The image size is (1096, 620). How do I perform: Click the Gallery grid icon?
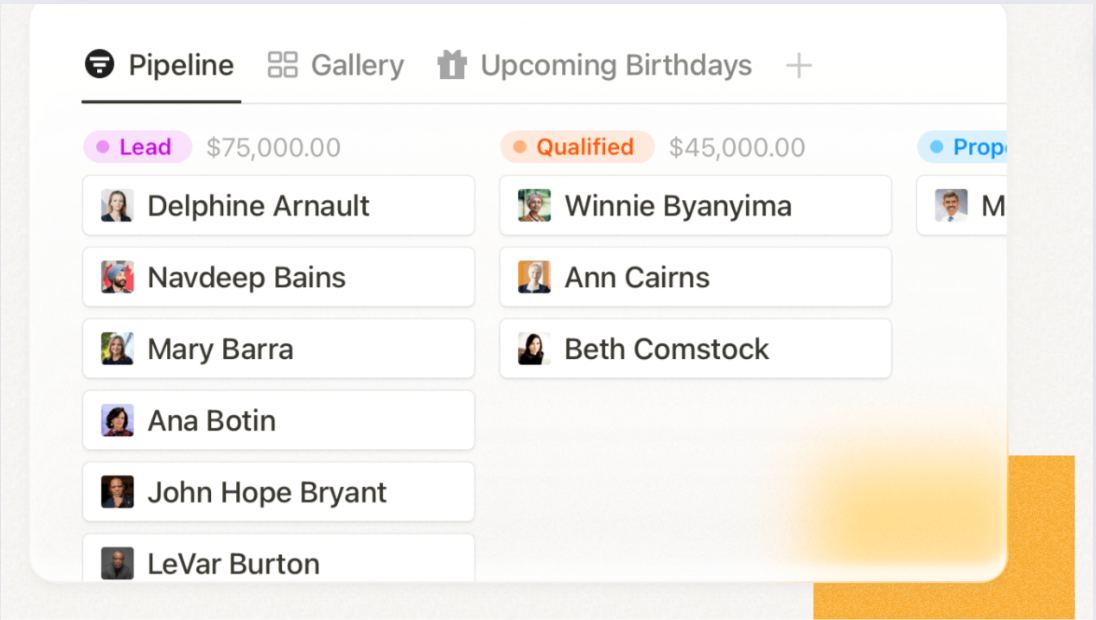pyautogui.click(x=283, y=65)
